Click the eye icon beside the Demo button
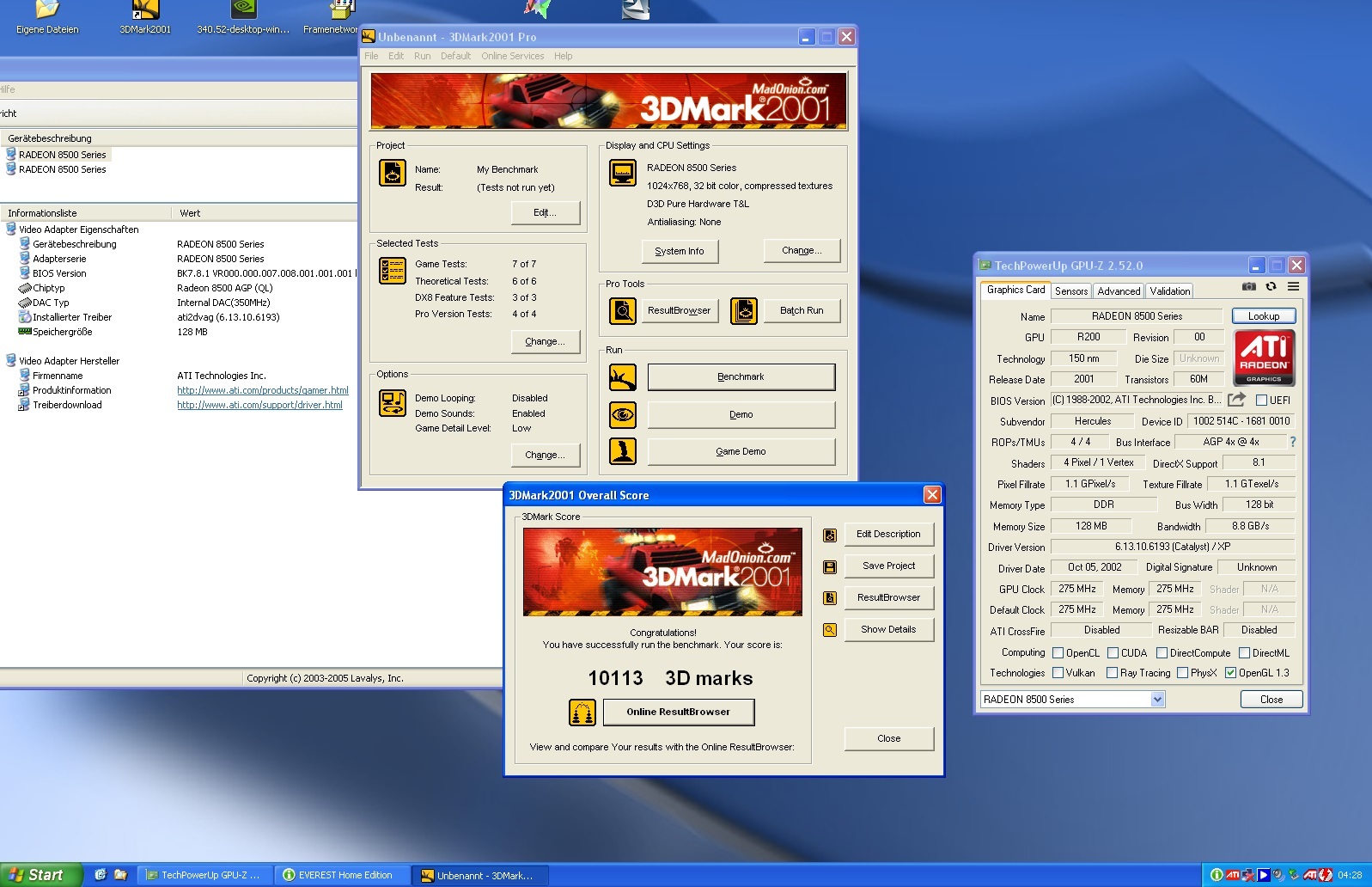 (x=623, y=414)
